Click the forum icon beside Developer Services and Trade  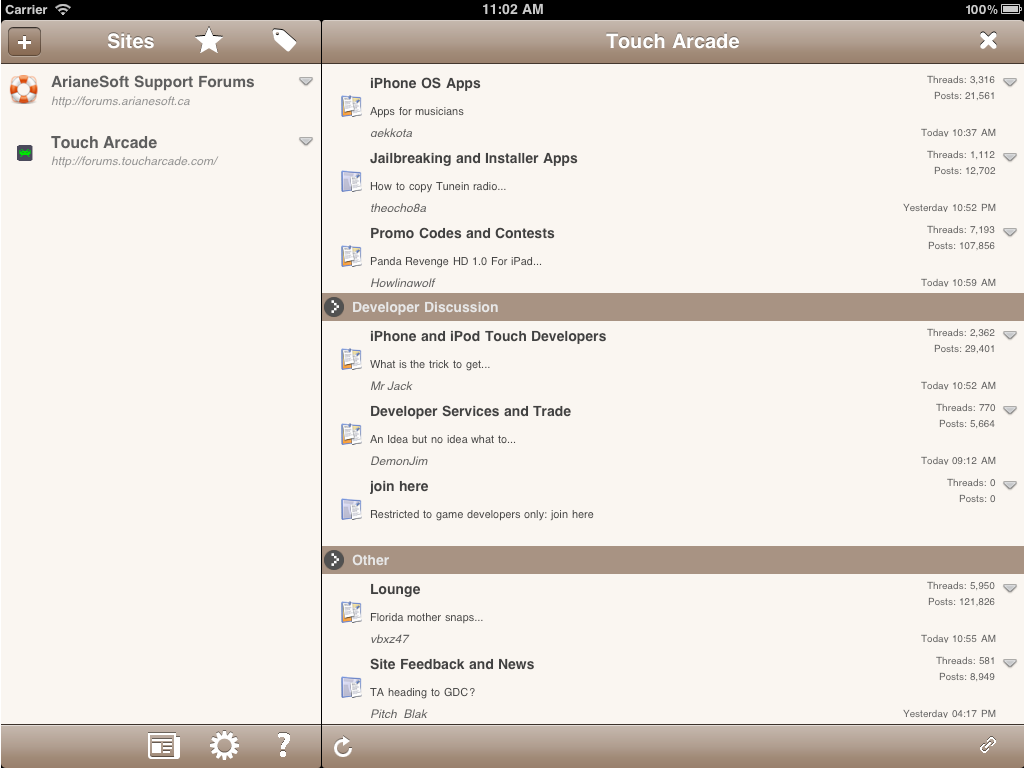click(x=351, y=434)
